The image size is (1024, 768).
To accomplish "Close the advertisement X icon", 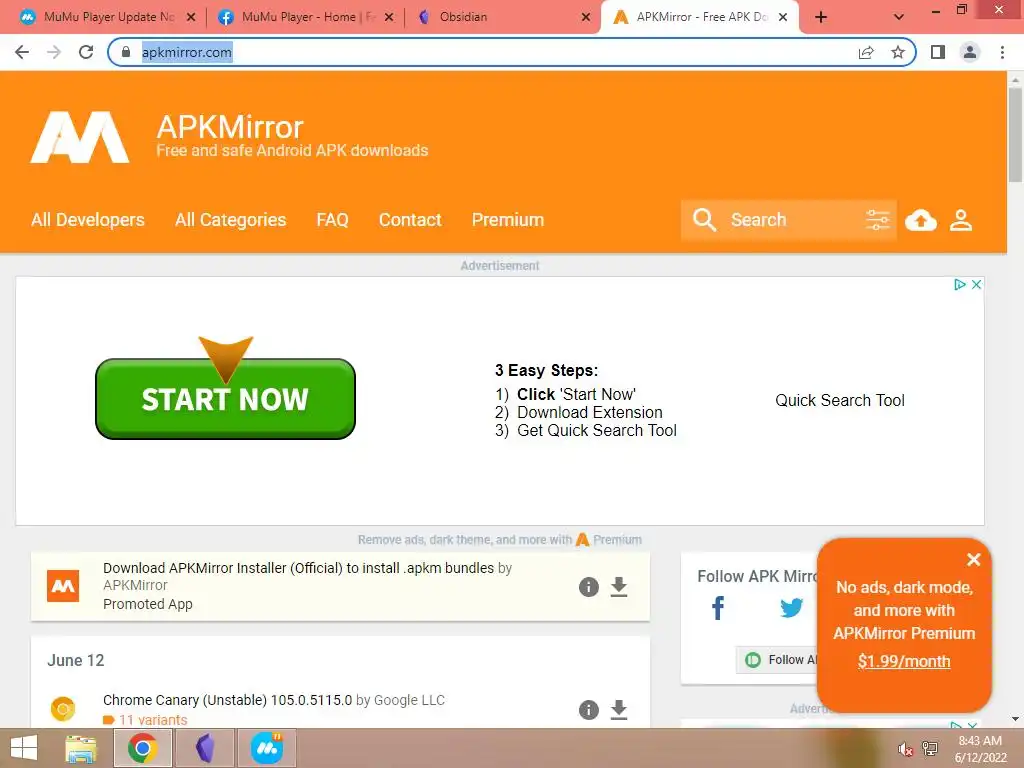I will coord(976,284).
